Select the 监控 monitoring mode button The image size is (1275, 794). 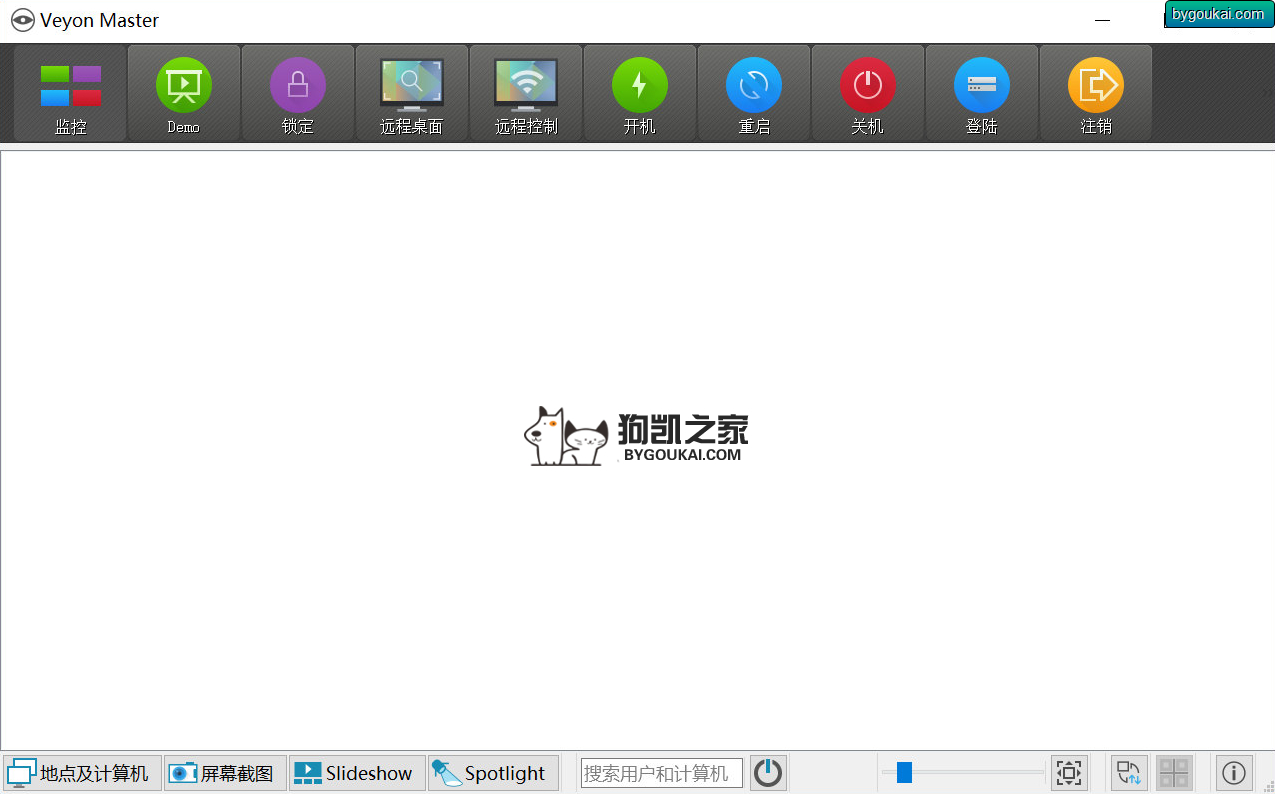click(70, 93)
